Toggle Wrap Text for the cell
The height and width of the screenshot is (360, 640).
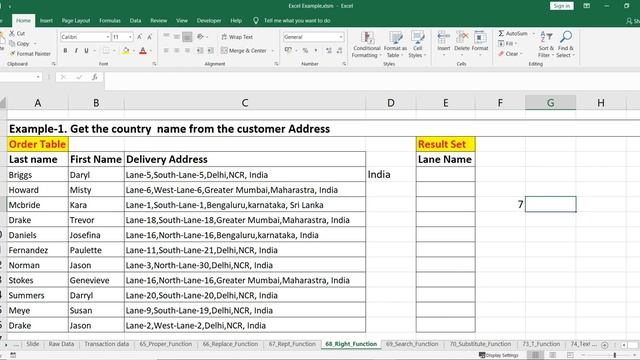237,37
